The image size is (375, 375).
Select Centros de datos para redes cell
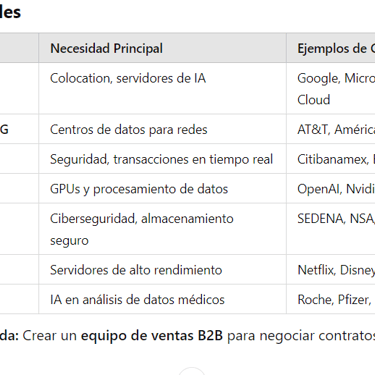tap(162, 129)
